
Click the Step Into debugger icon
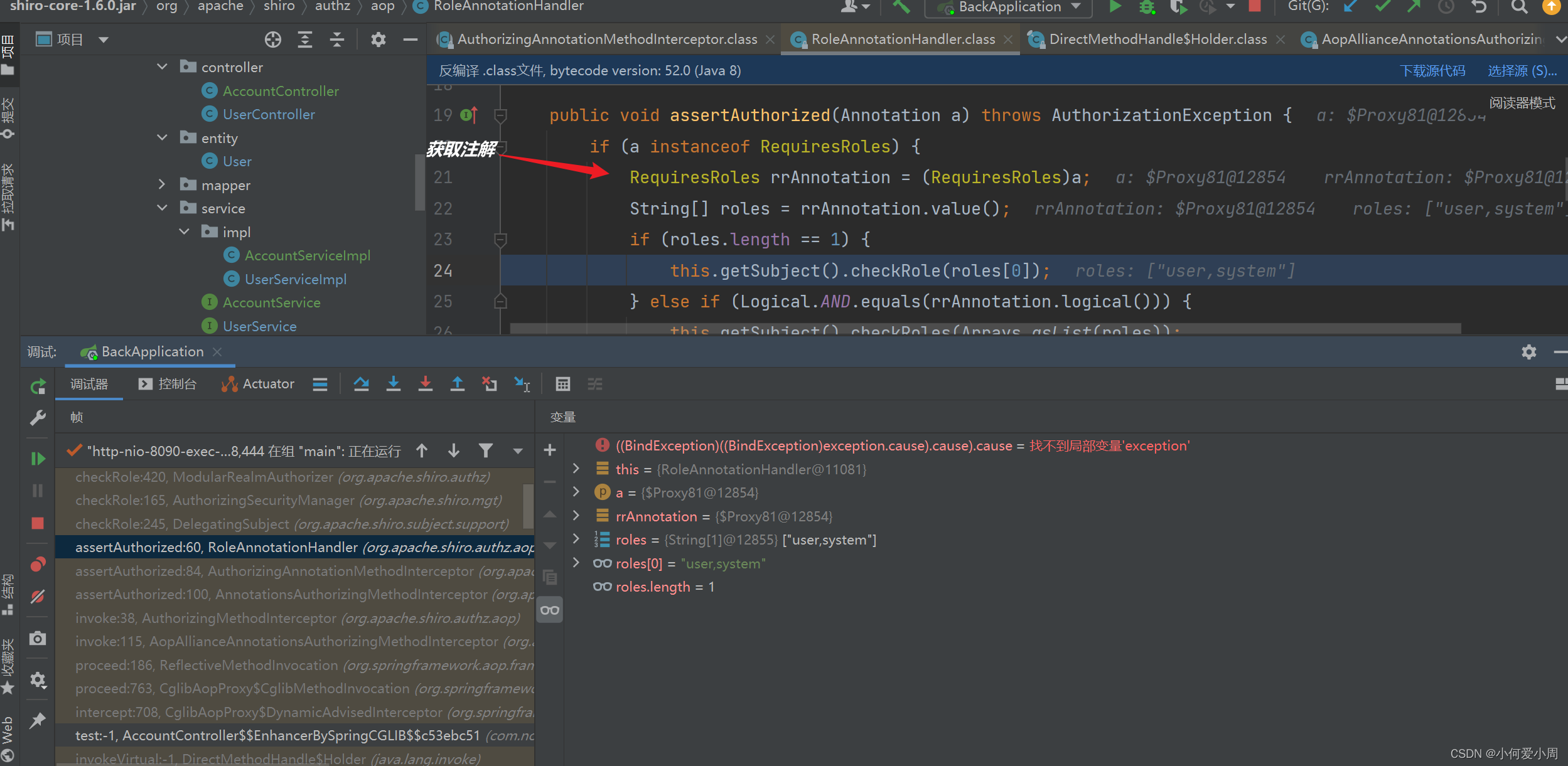394,384
